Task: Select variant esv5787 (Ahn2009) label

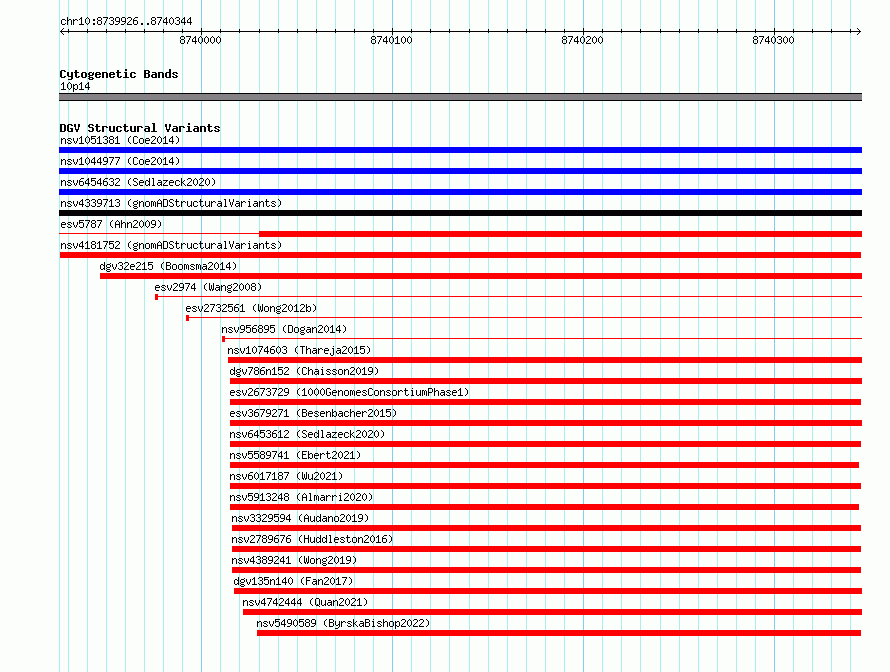Action: click(x=111, y=224)
